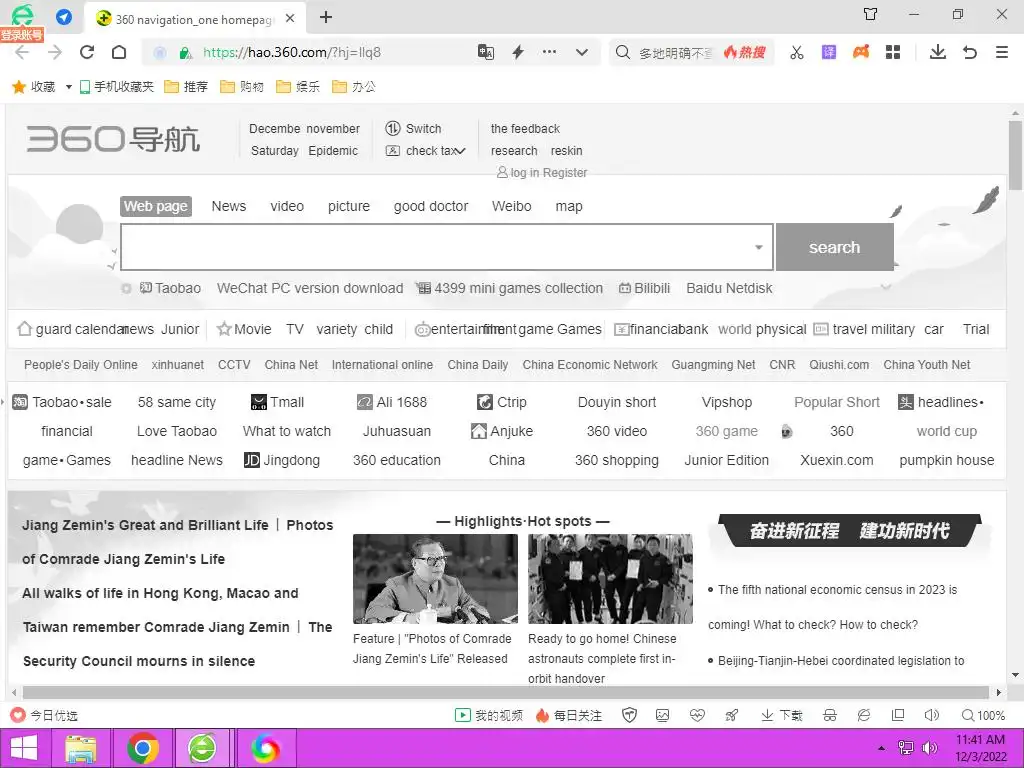Open the reskin link
The height and width of the screenshot is (768, 1024).
(x=566, y=151)
